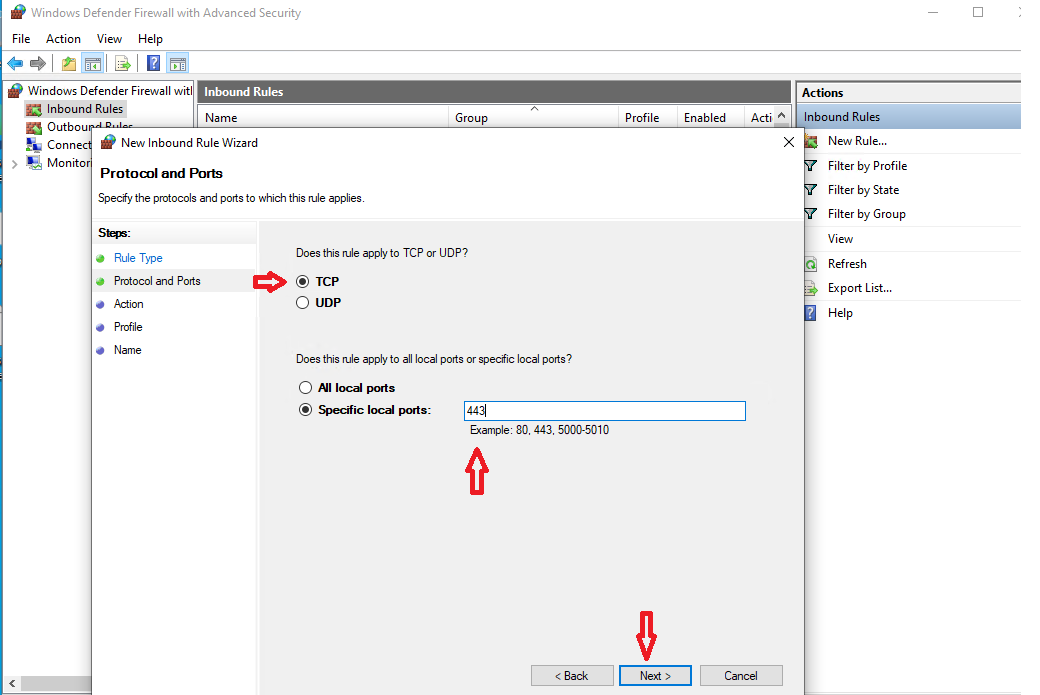Click the Connection Security Rules tree icon

pos(34,145)
